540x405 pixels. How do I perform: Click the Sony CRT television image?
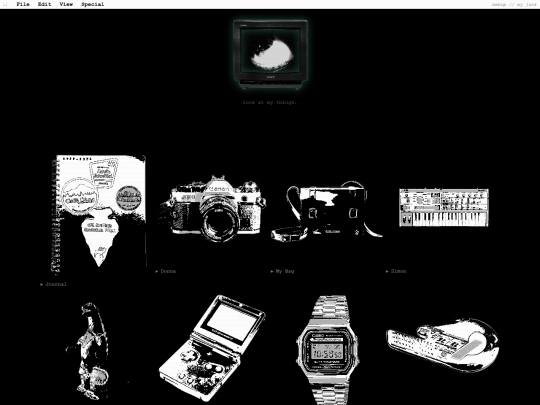pos(270,54)
